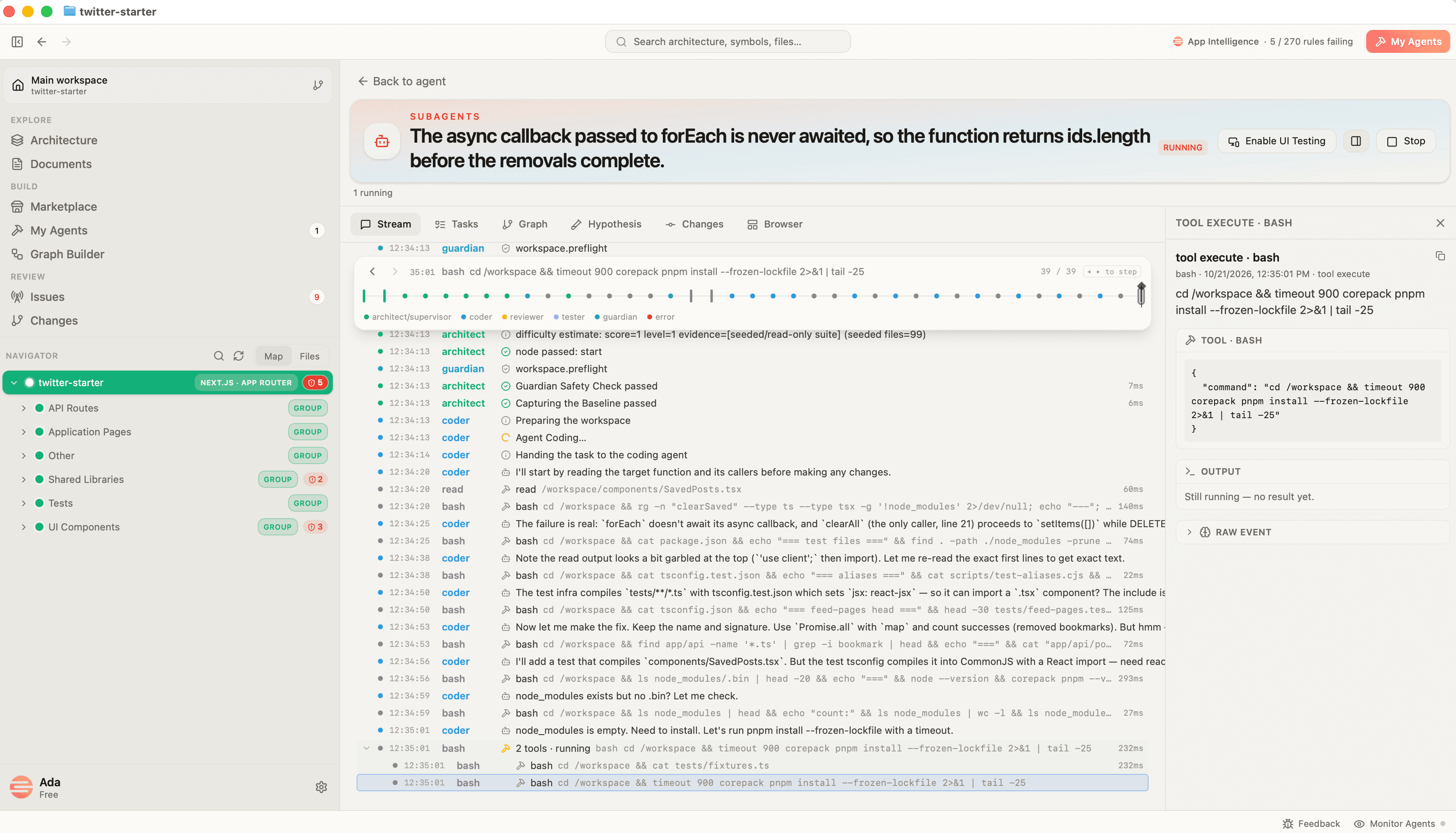Click the timeline playhead marker
This screenshot has width=1456, height=833.
[x=1141, y=295]
